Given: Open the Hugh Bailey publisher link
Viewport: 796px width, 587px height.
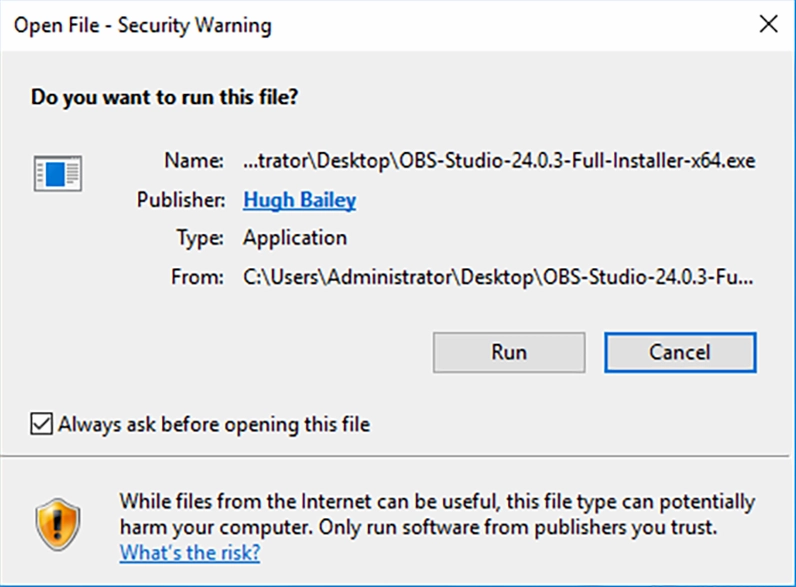Looking at the screenshot, I should 299,200.
